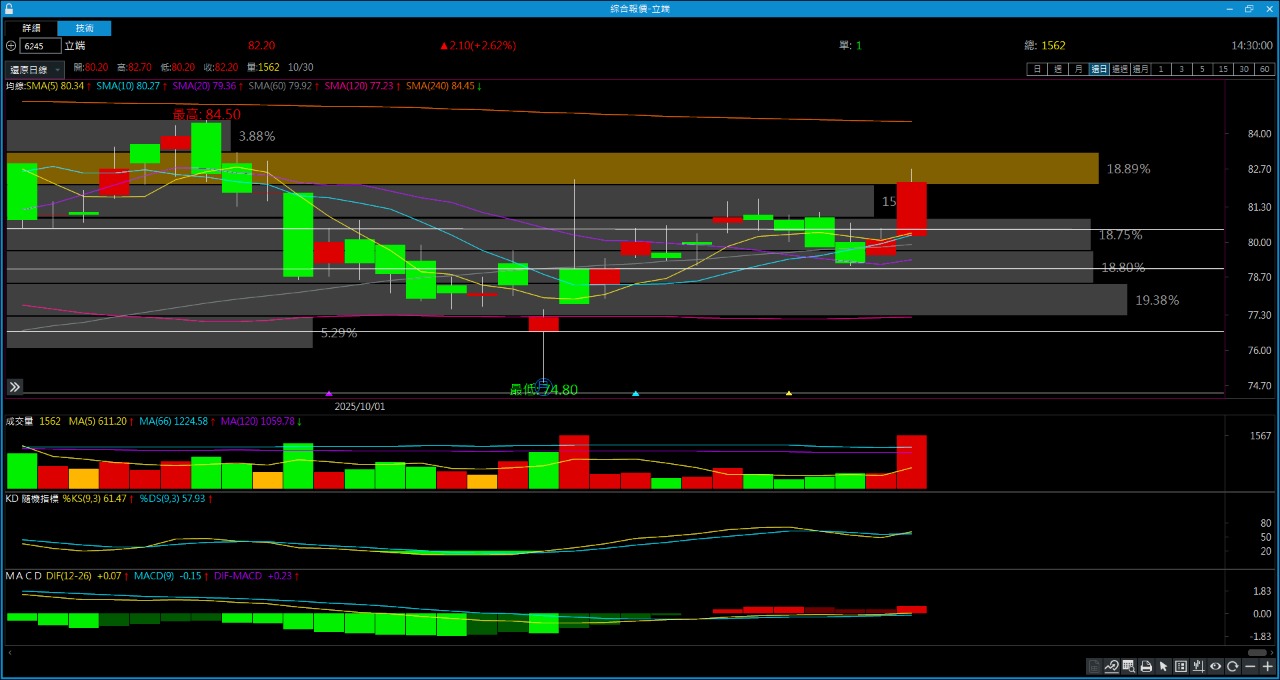Click the latest red candlestick on the chart

click(912, 209)
